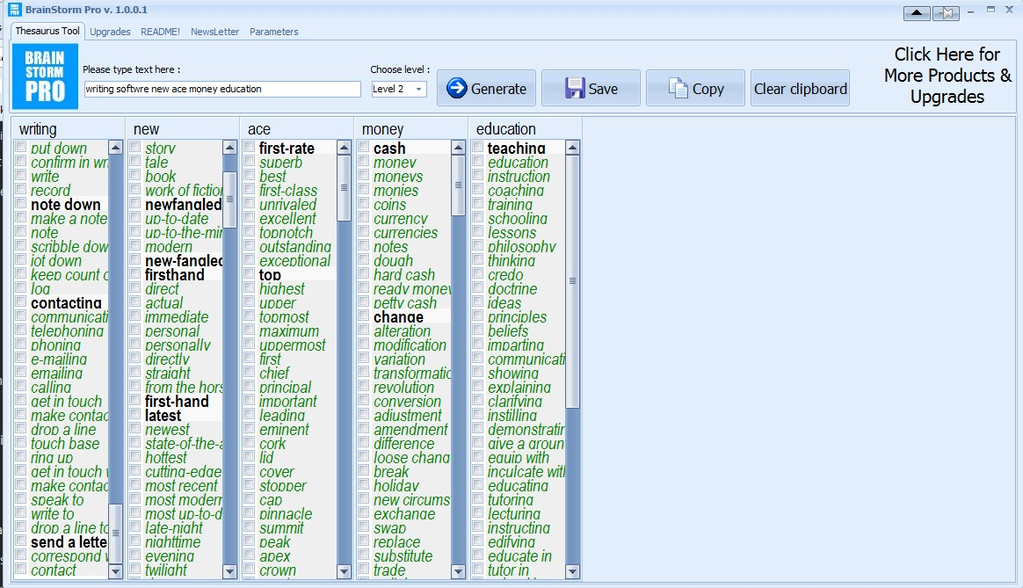Click 'Click Here for More Products & Upgrades'
This screenshot has height=588, width=1023.
pyautogui.click(x=947, y=76)
